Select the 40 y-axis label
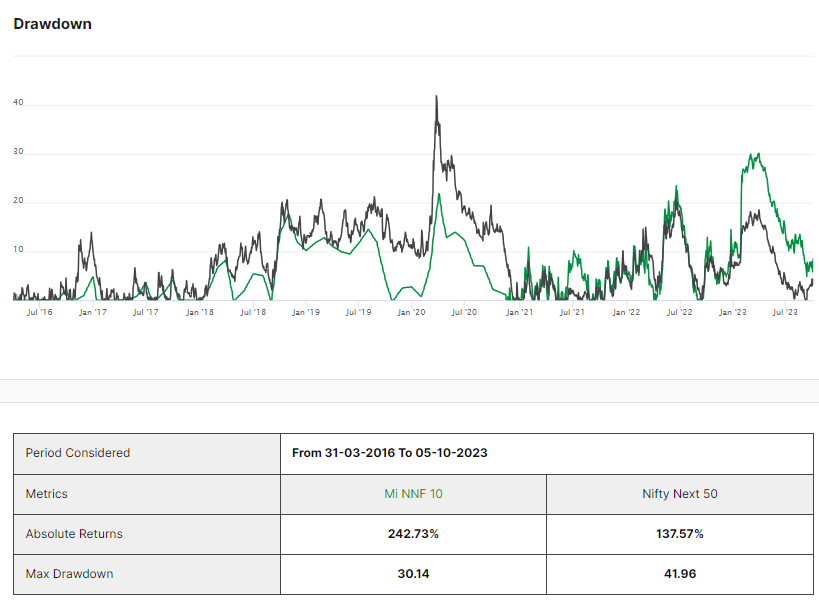The image size is (819, 601). pyautogui.click(x=18, y=102)
